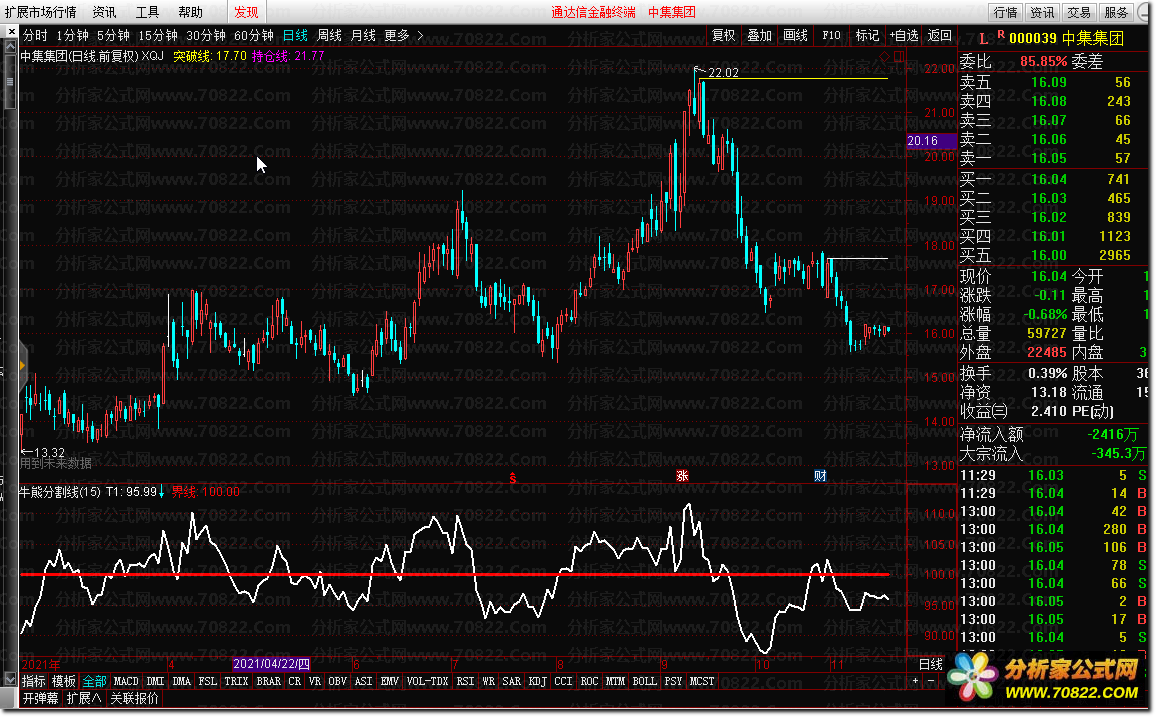Viewport: 1157px width, 717px height.
Task: Click the red 'S' marker below chart
Action: tap(513, 479)
